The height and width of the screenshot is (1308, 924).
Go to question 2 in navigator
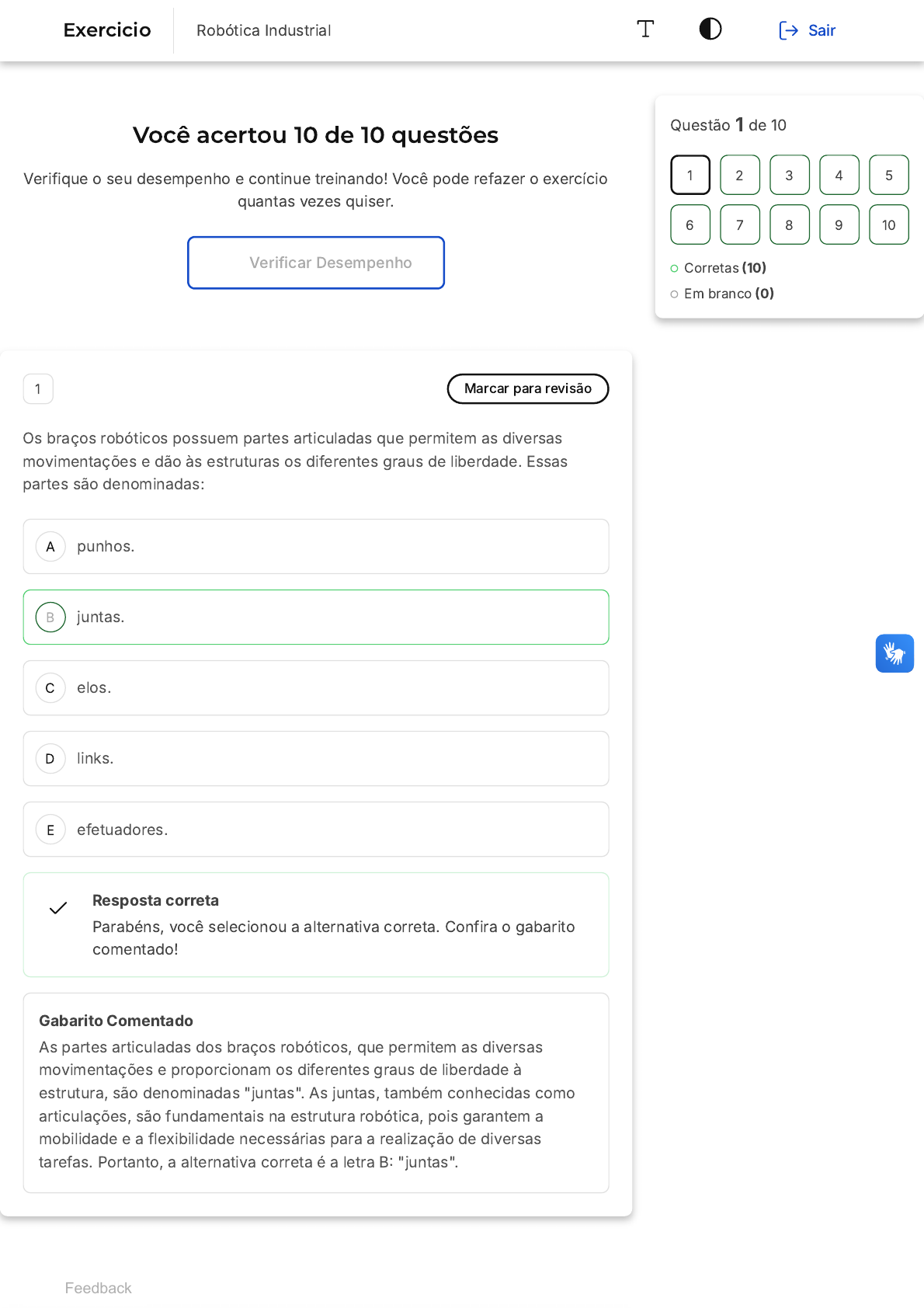pyautogui.click(x=740, y=175)
